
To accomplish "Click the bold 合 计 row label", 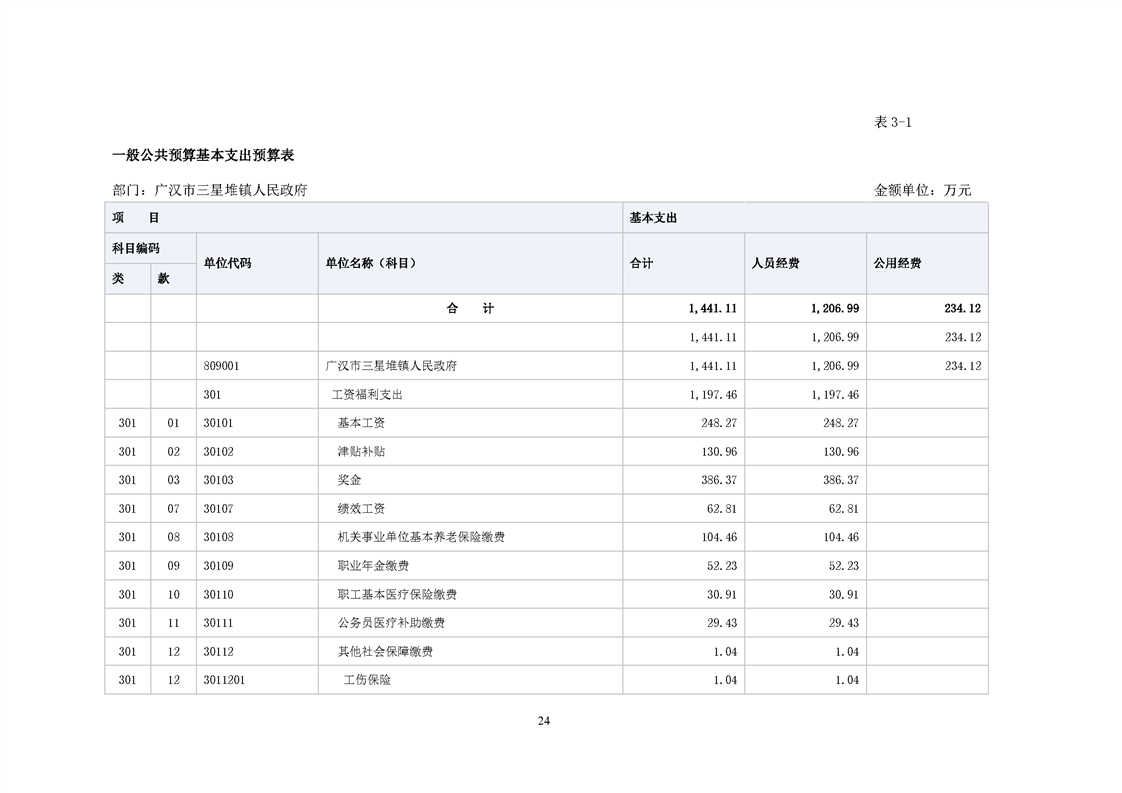I will 470,308.
